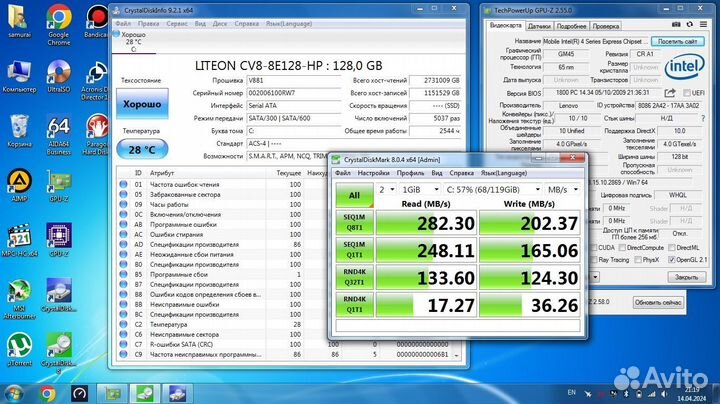The width and height of the screenshot is (720, 404).
Task: Open the samurai user folder icon
Action: click(19, 22)
